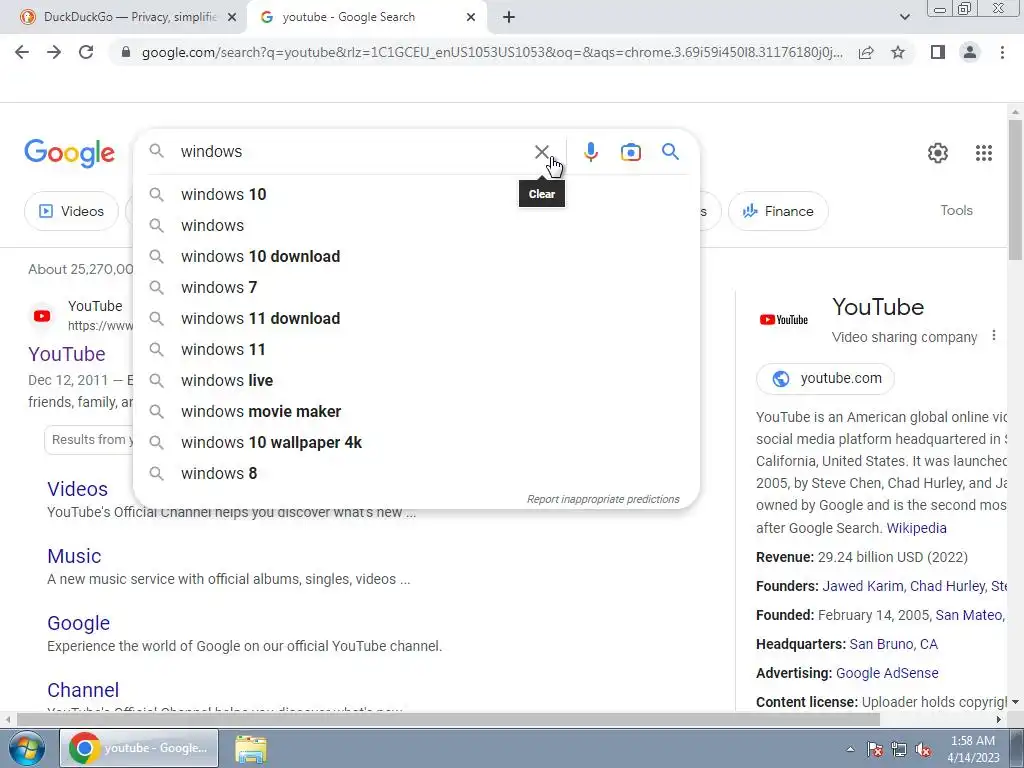Filter results by Videos
The width and height of the screenshot is (1024, 768).
point(71,211)
